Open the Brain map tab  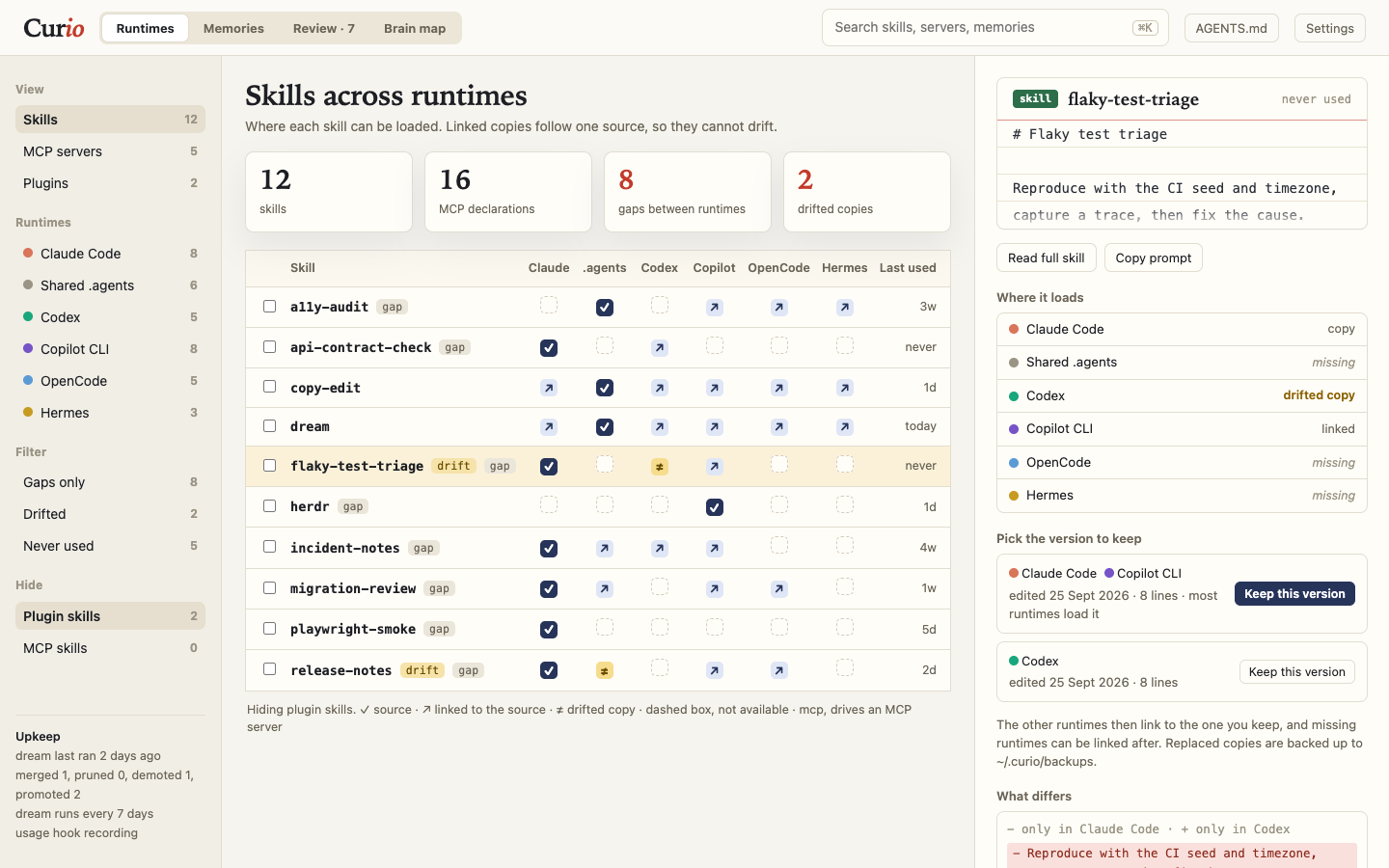(x=415, y=28)
